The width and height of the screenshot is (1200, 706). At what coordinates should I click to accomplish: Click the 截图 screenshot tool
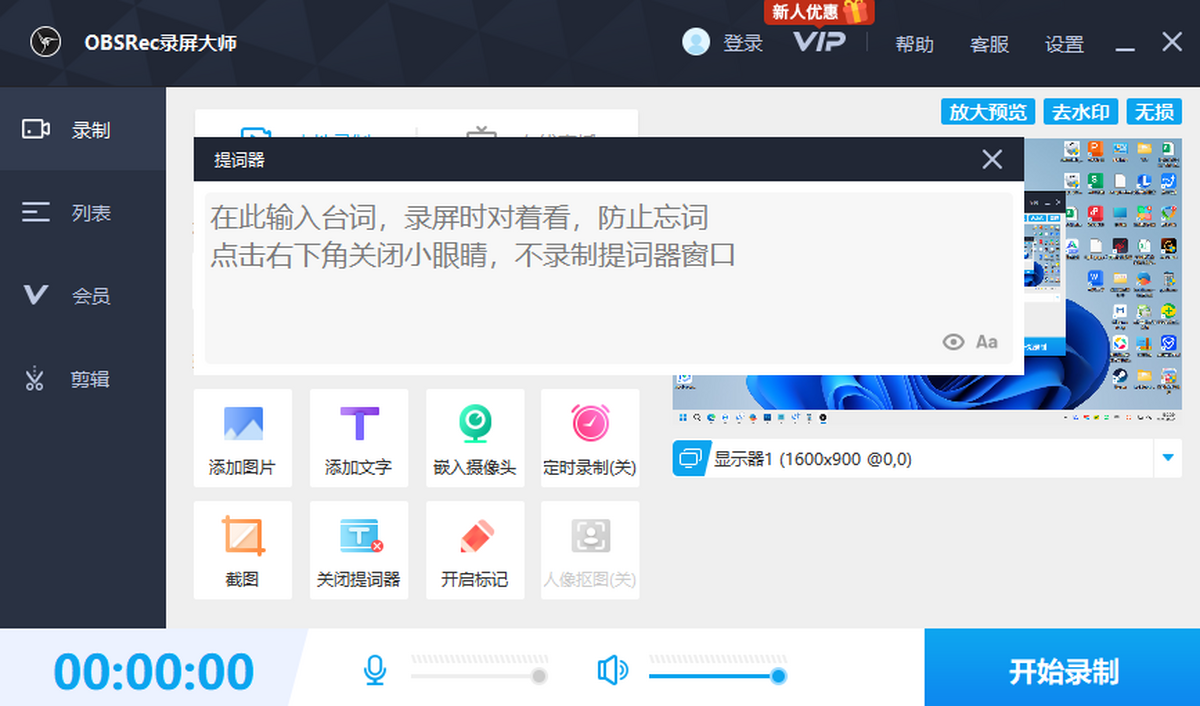click(x=243, y=550)
